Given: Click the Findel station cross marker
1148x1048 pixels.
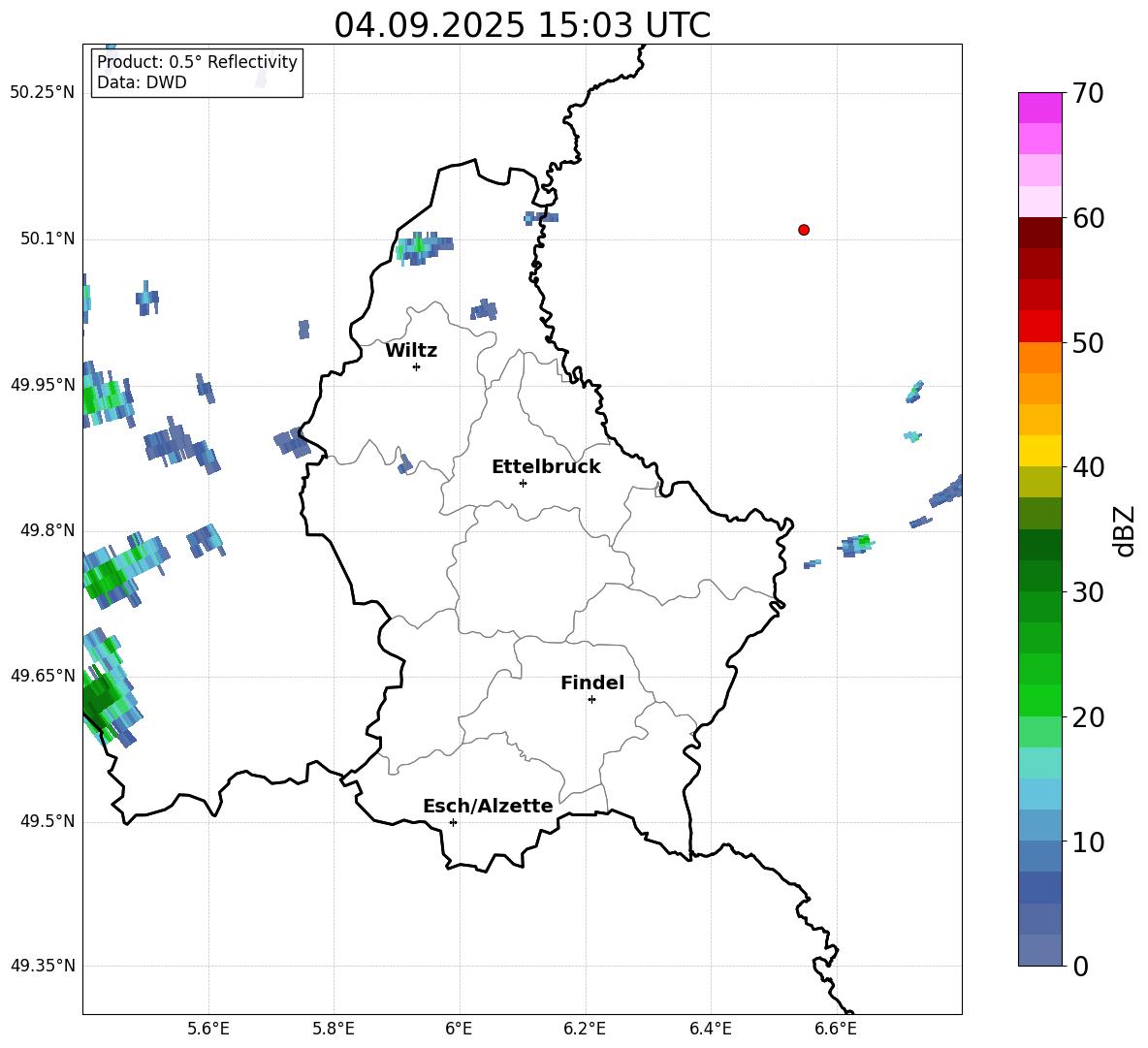Looking at the screenshot, I should [x=591, y=700].
